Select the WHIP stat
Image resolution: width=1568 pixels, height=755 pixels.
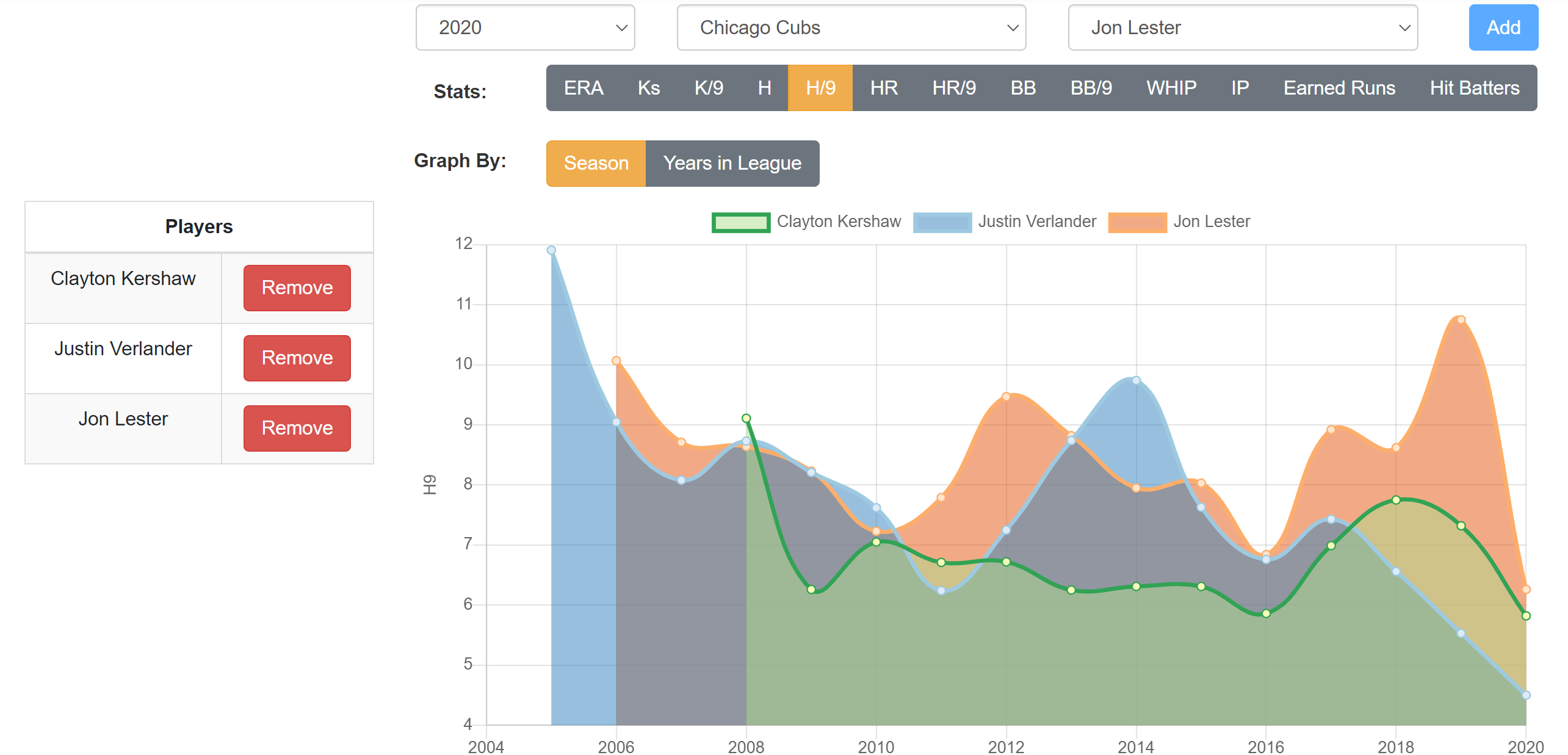[1171, 88]
